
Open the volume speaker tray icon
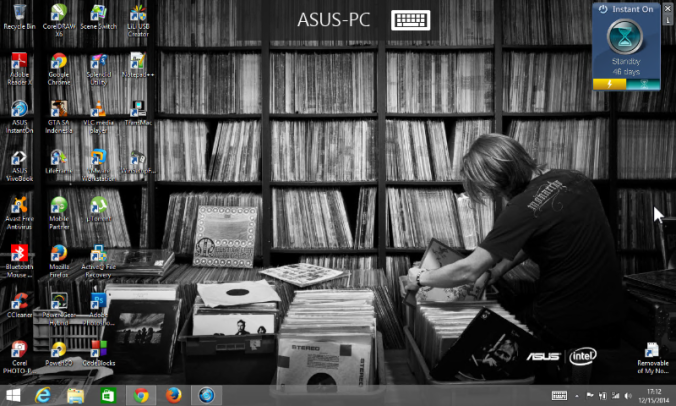click(x=629, y=396)
